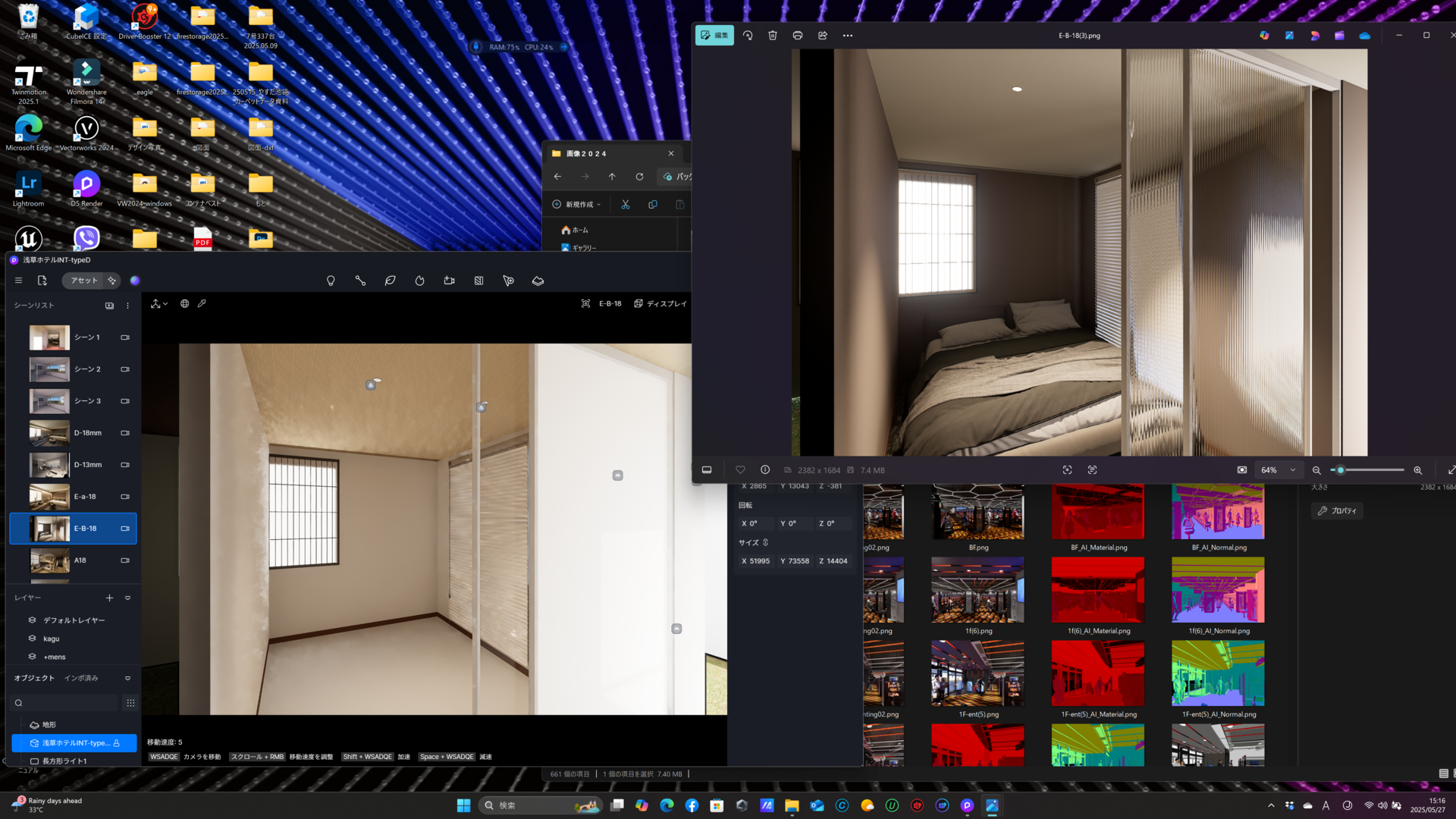This screenshot has width=1456, height=819.
Task: Click 編集 edit button in Photos
Action: pos(714,36)
